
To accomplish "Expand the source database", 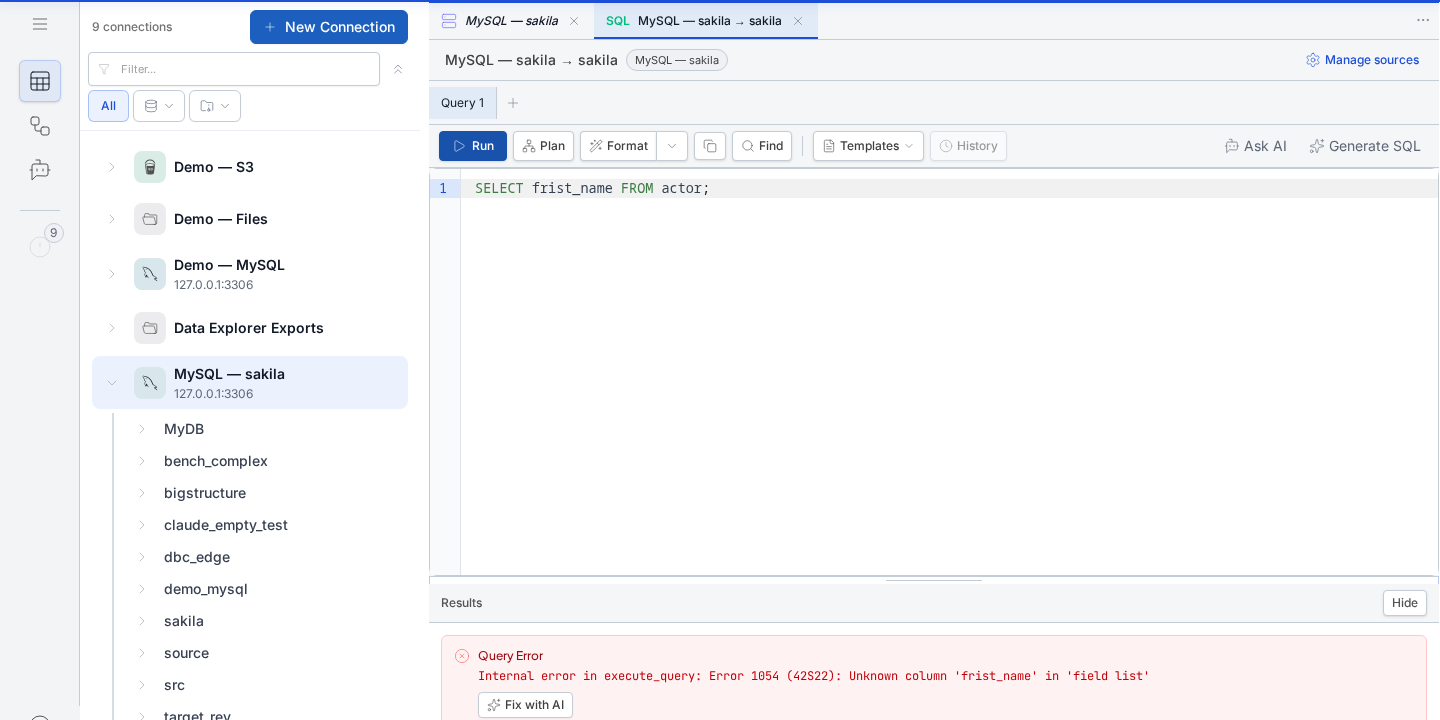I will [x=142, y=653].
